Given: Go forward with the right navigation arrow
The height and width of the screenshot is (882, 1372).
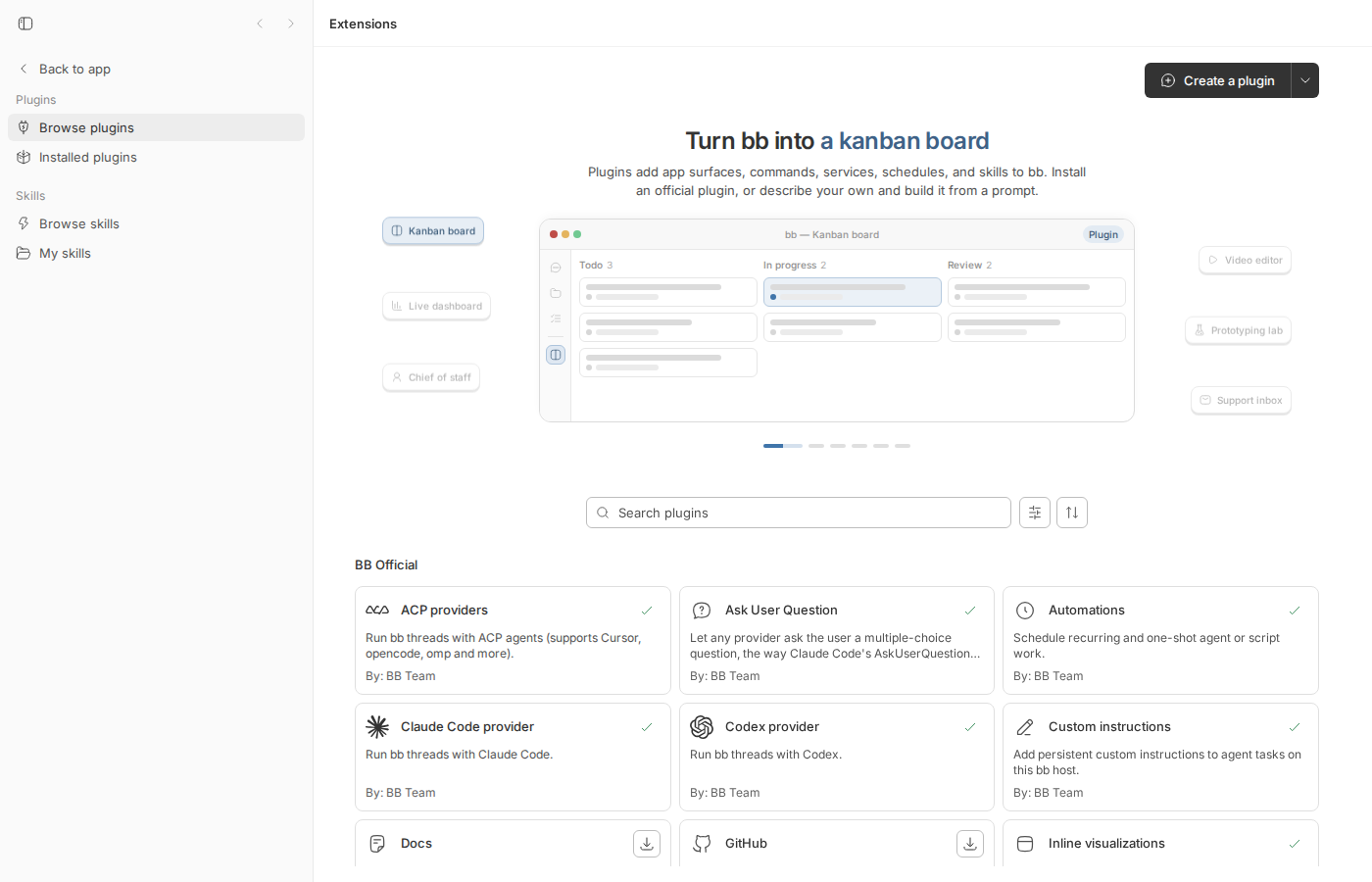Looking at the screenshot, I should point(291,24).
